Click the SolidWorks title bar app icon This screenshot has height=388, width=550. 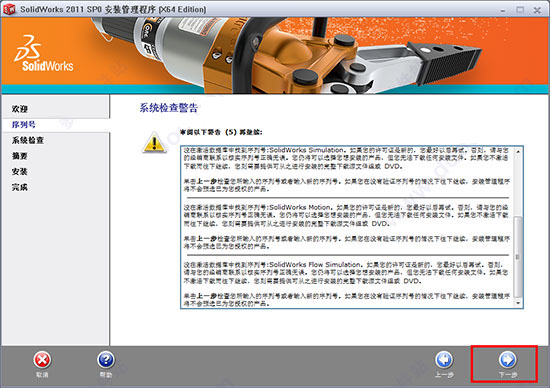tap(9, 9)
